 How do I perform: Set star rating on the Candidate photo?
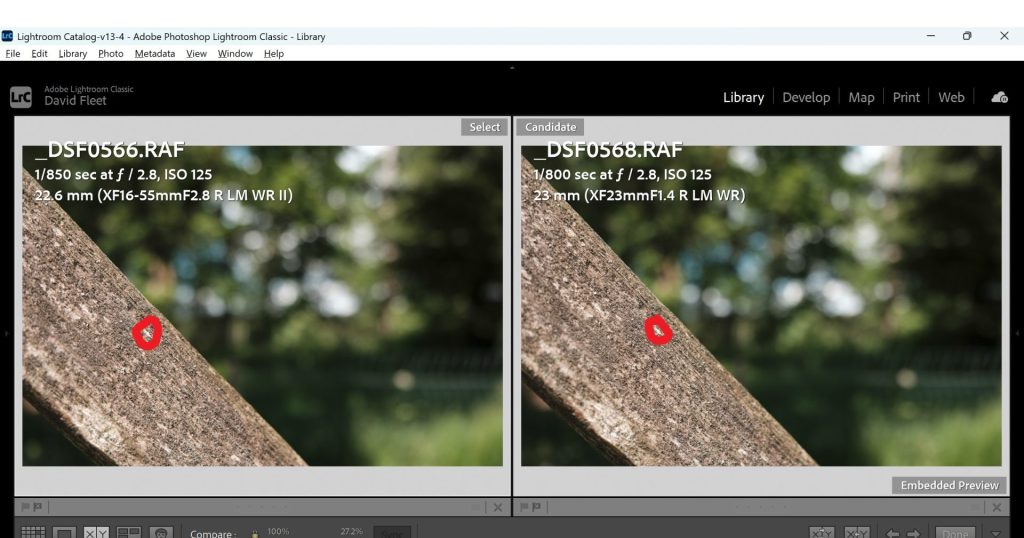tap(761, 507)
